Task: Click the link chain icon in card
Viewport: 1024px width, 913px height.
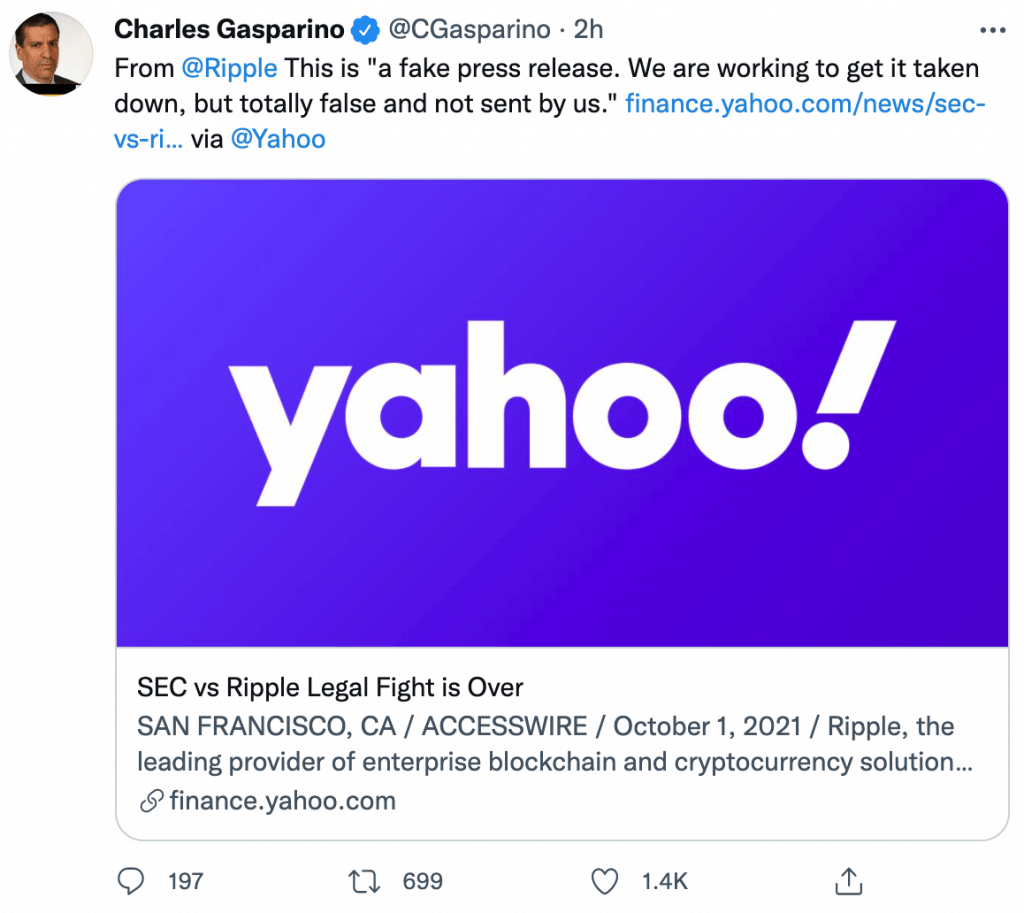Action: [x=151, y=801]
